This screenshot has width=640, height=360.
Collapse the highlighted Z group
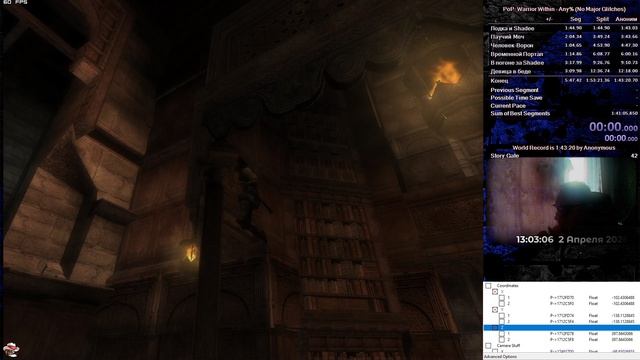(x=495, y=328)
